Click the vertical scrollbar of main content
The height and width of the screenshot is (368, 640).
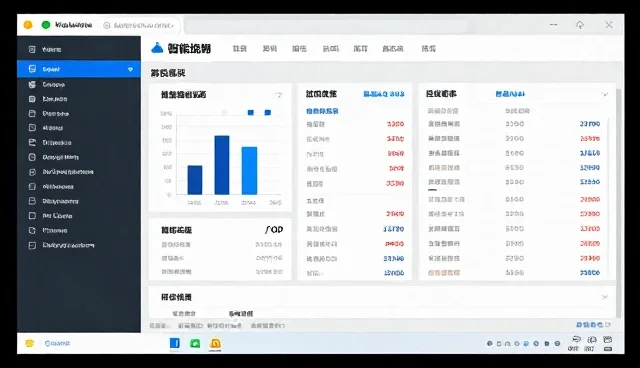tap(619, 203)
